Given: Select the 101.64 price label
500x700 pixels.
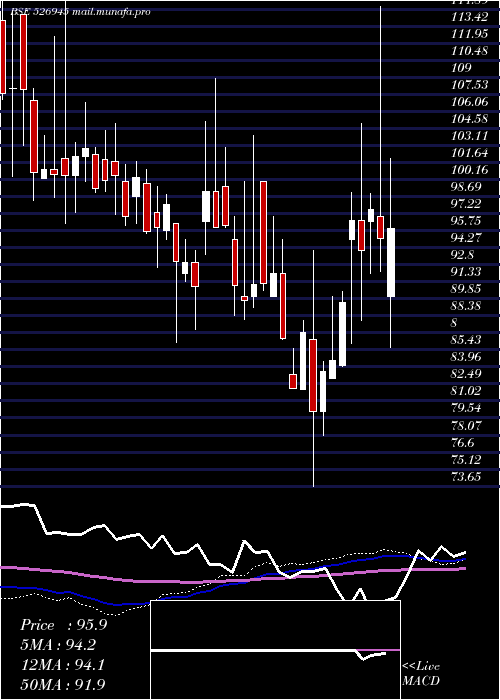Looking at the screenshot, I should click(469, 153).
